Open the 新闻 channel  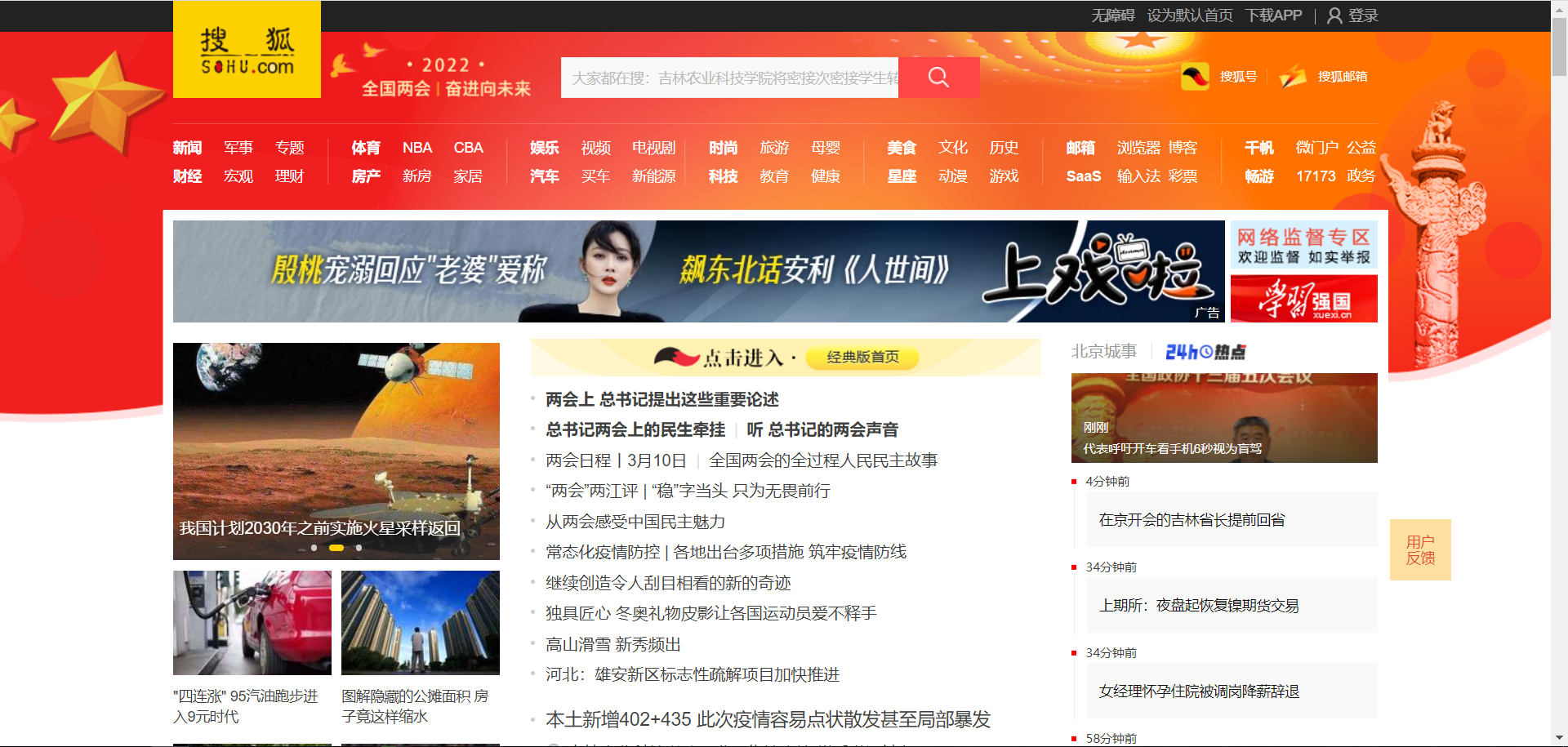pyautogui.click(x=187, y=148)
